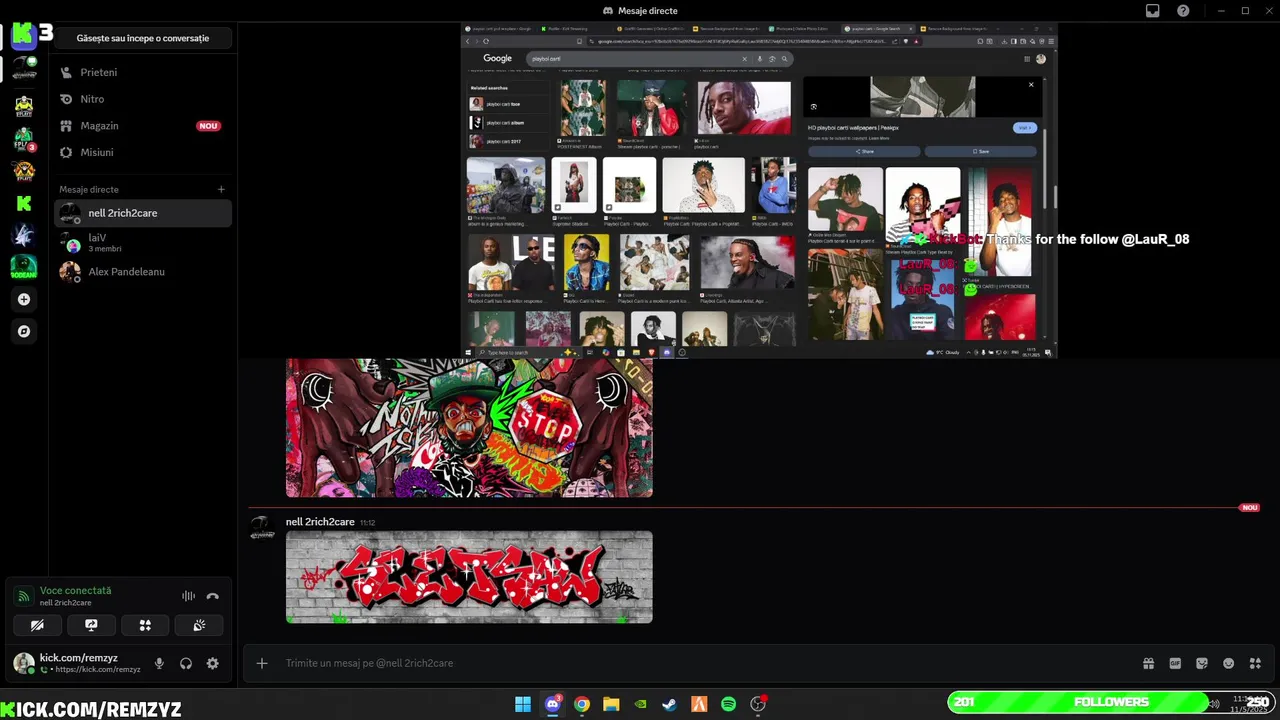Click the conversation search box
The height and width of the screenshot is (720, 1280).
(143, 38)
